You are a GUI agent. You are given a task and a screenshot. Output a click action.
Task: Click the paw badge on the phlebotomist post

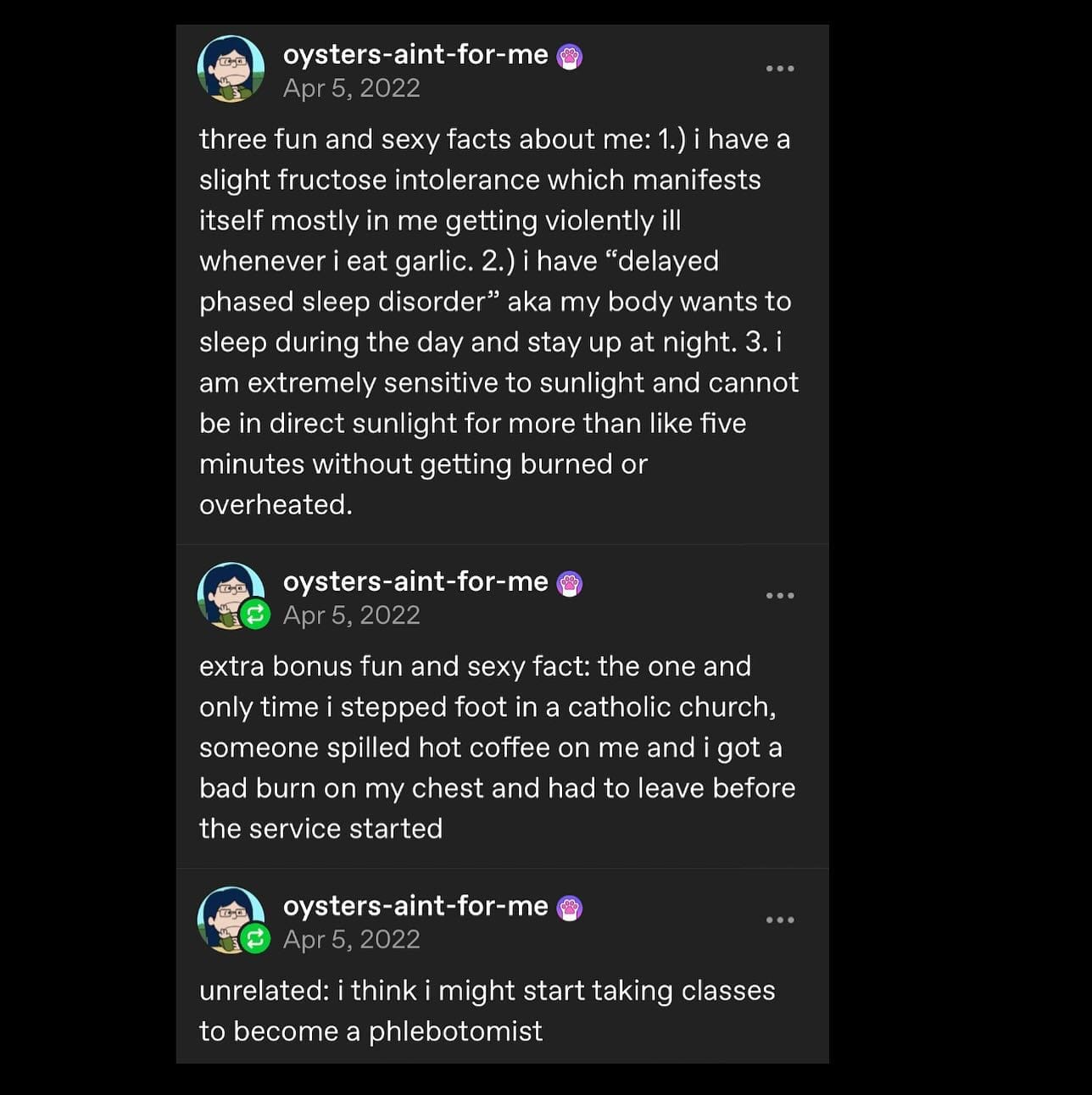coord(570,908)
